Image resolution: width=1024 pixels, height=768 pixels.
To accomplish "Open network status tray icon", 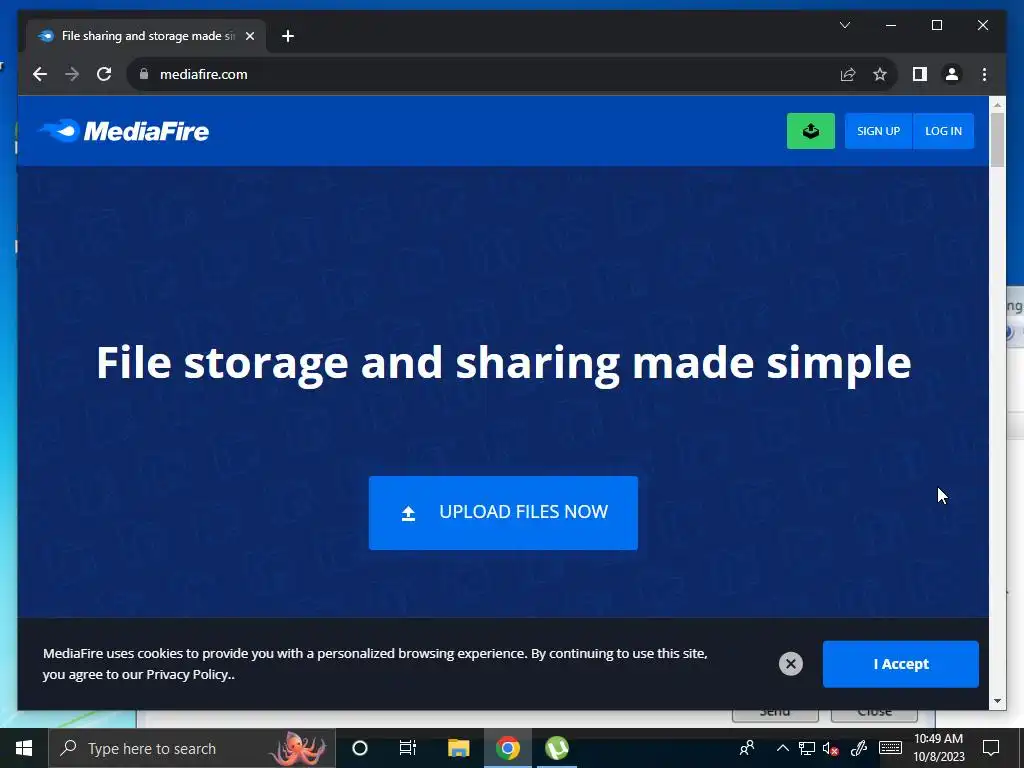I will pos(807,748).
